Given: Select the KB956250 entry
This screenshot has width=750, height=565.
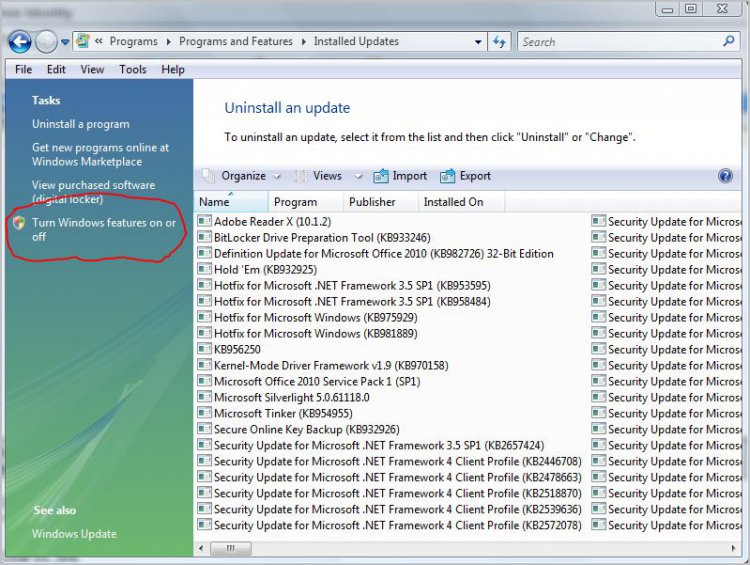Looking at the screenshot, I should [237, 350].
